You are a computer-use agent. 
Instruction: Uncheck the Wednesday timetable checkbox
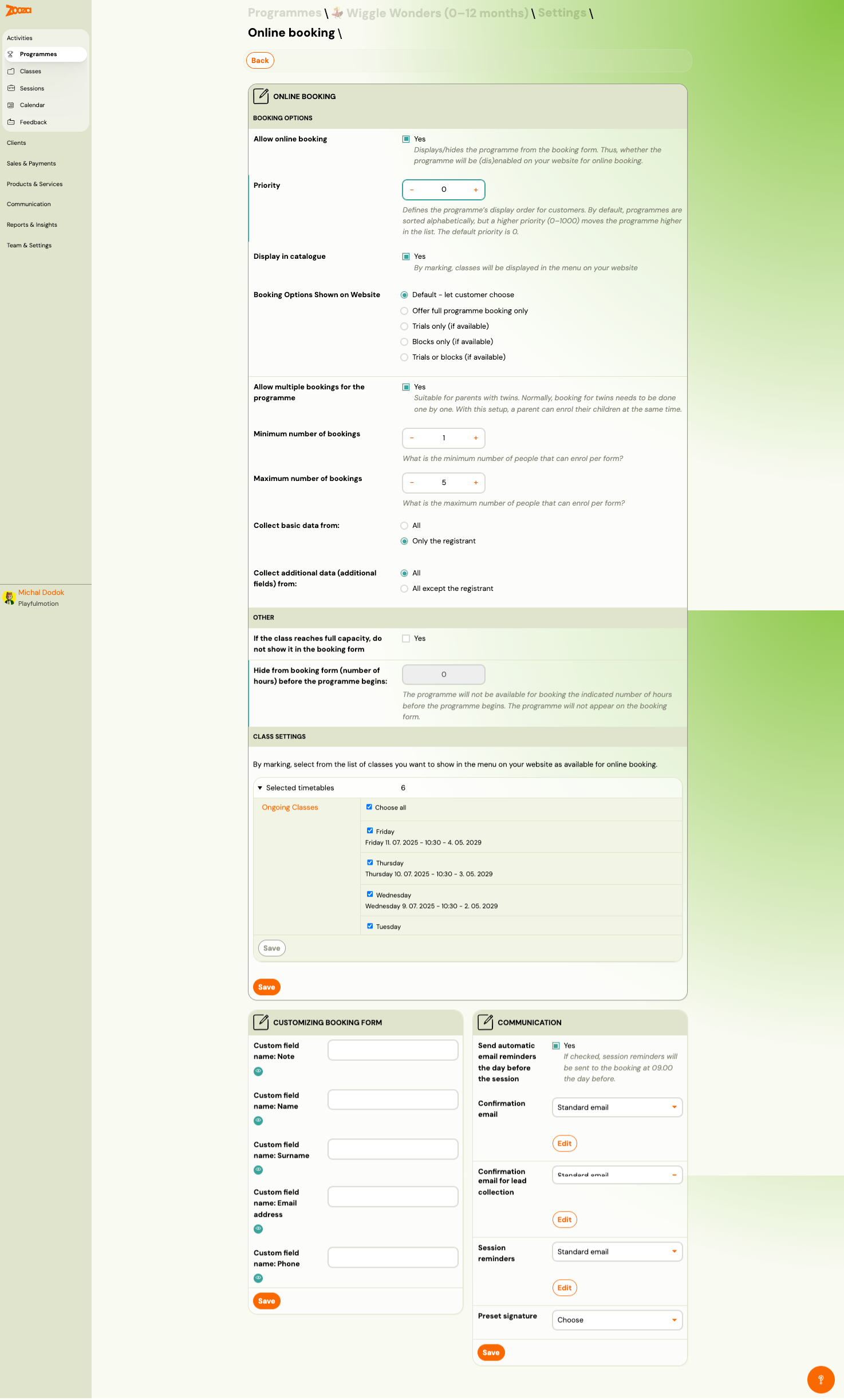[x=370, y=894]
